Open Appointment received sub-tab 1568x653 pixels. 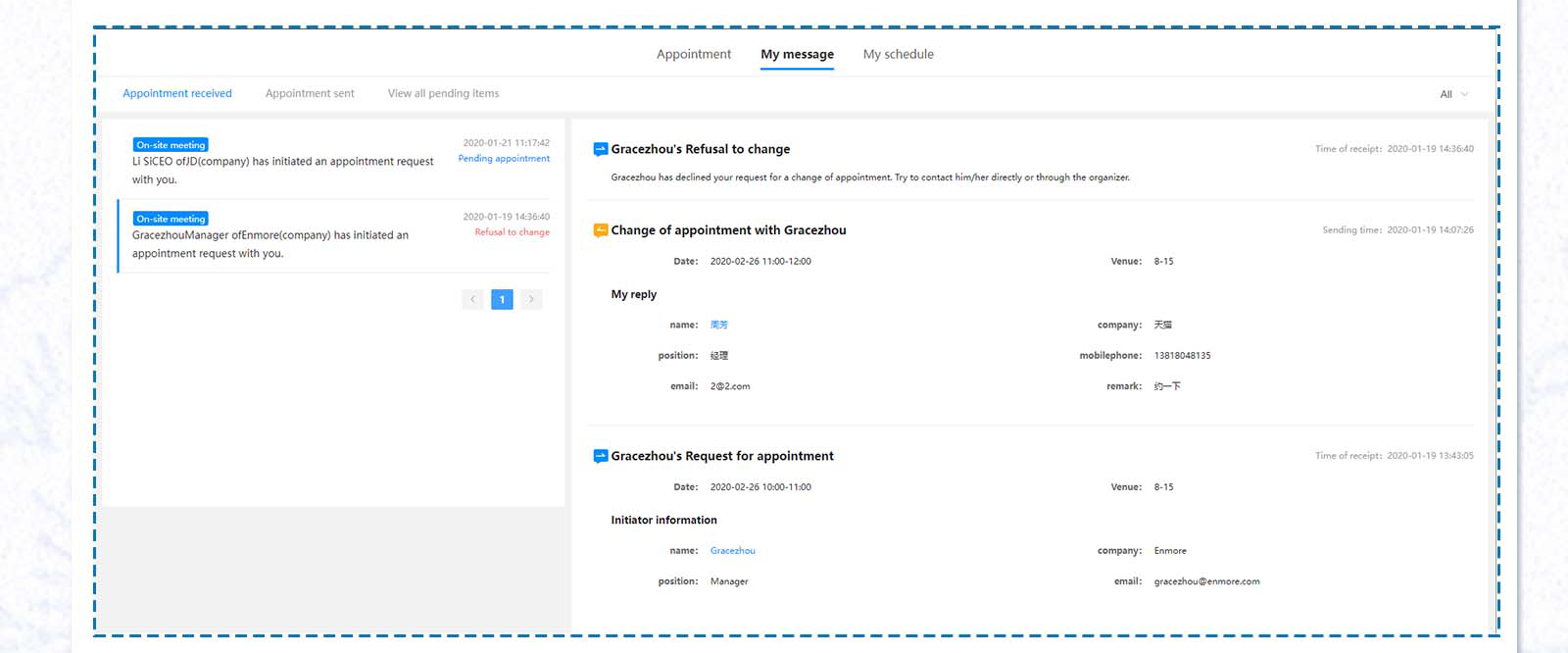(x=177, y=93)
